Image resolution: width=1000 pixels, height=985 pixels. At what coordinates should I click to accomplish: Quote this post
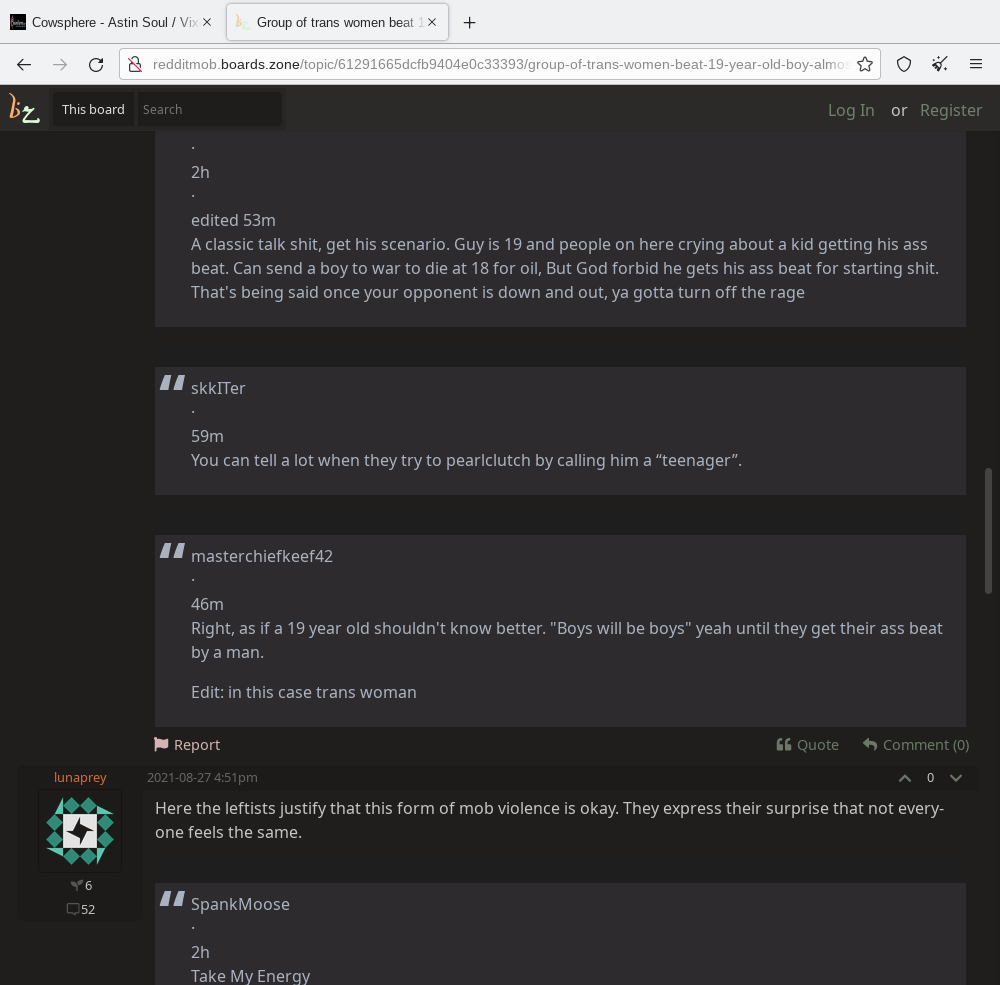click(807, 744)
